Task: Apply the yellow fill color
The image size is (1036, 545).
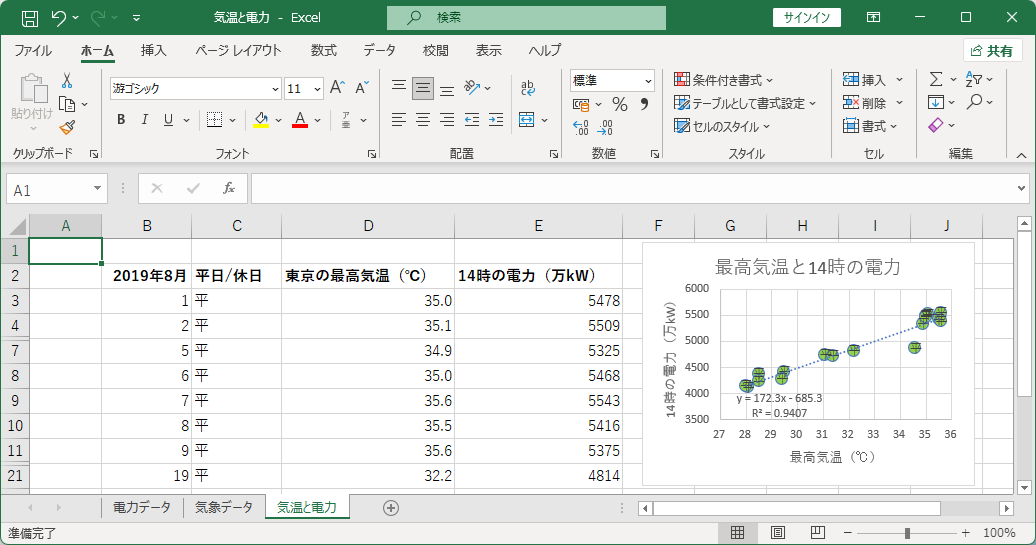Action: tap(261, 120)
